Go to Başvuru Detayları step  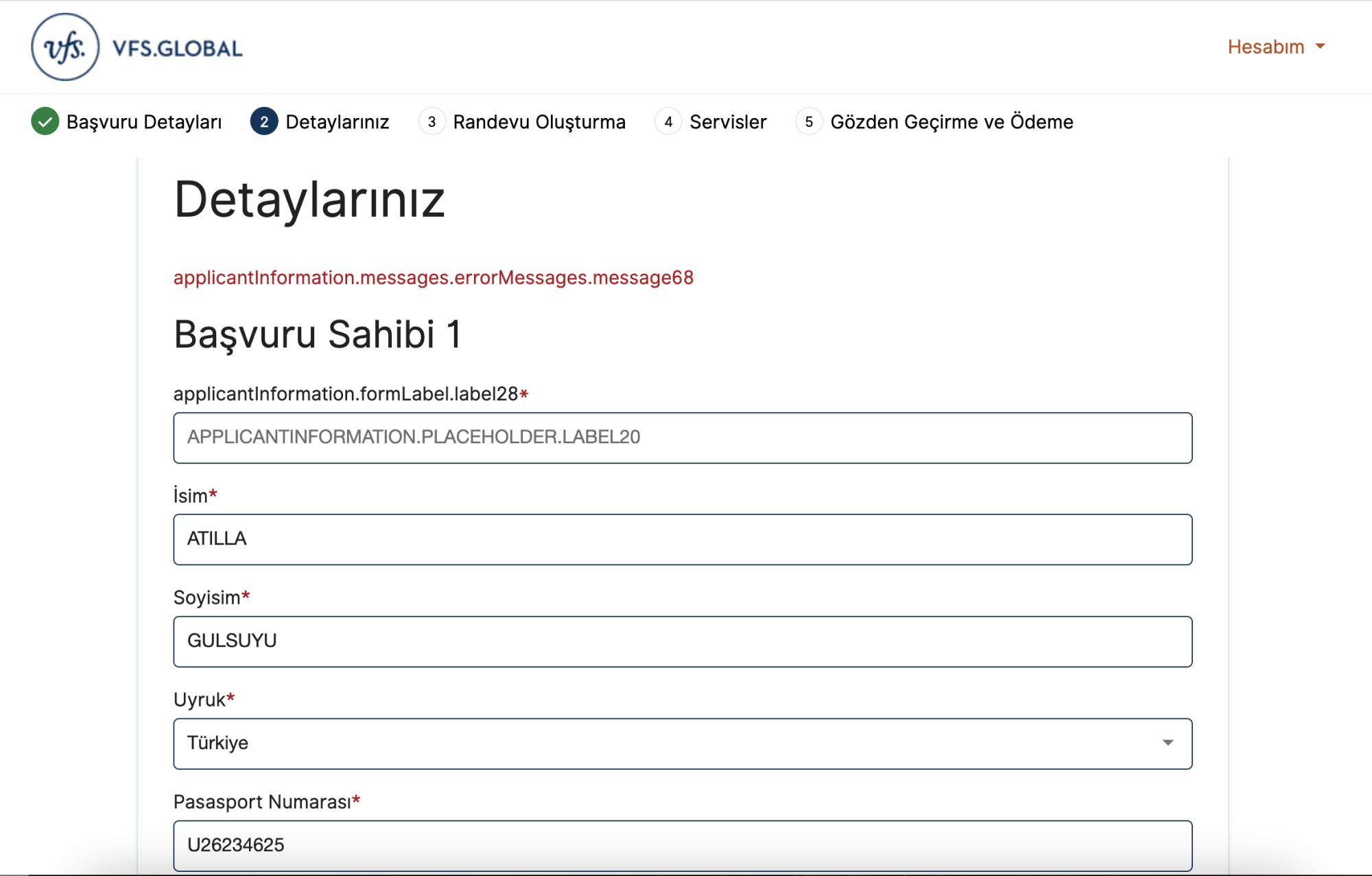(144, 121)
